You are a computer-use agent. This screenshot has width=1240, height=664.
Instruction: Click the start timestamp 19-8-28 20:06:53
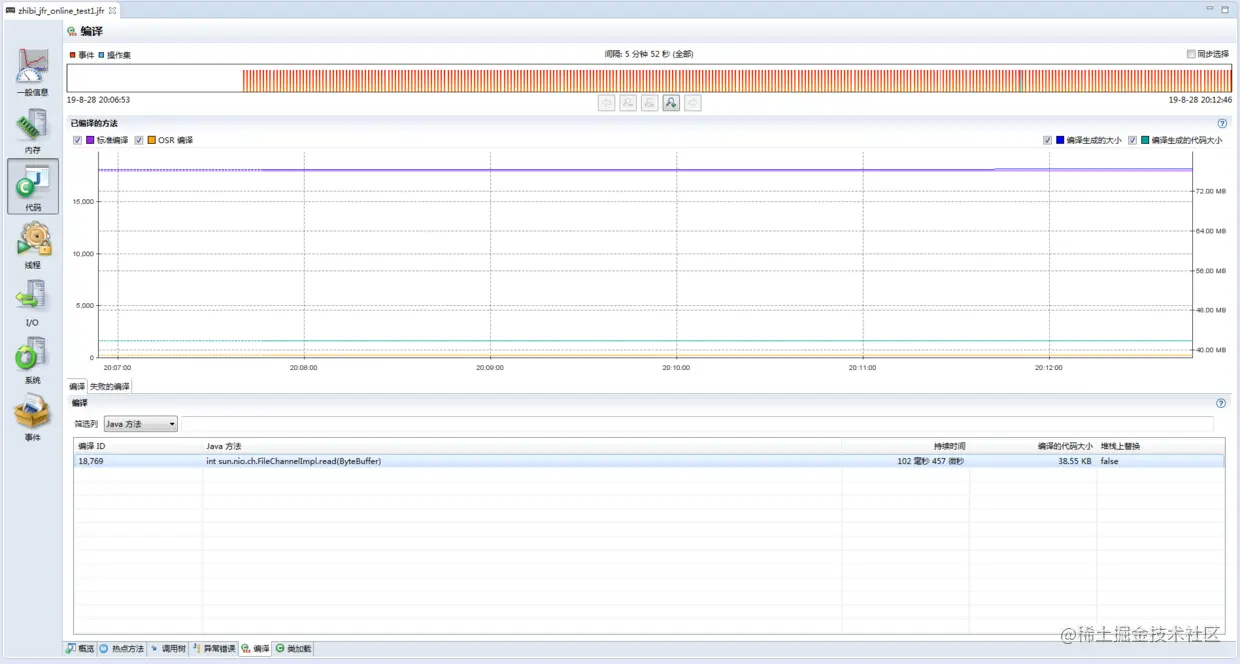[98, 100]
